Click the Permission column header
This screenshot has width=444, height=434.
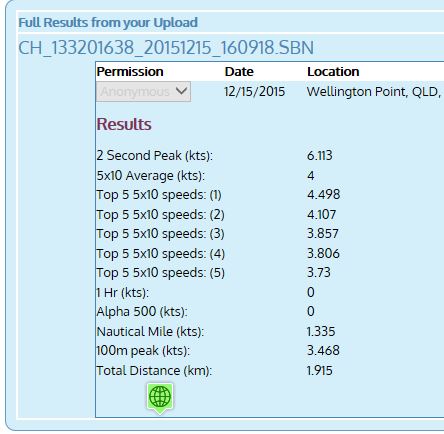[x=130, y=72]
